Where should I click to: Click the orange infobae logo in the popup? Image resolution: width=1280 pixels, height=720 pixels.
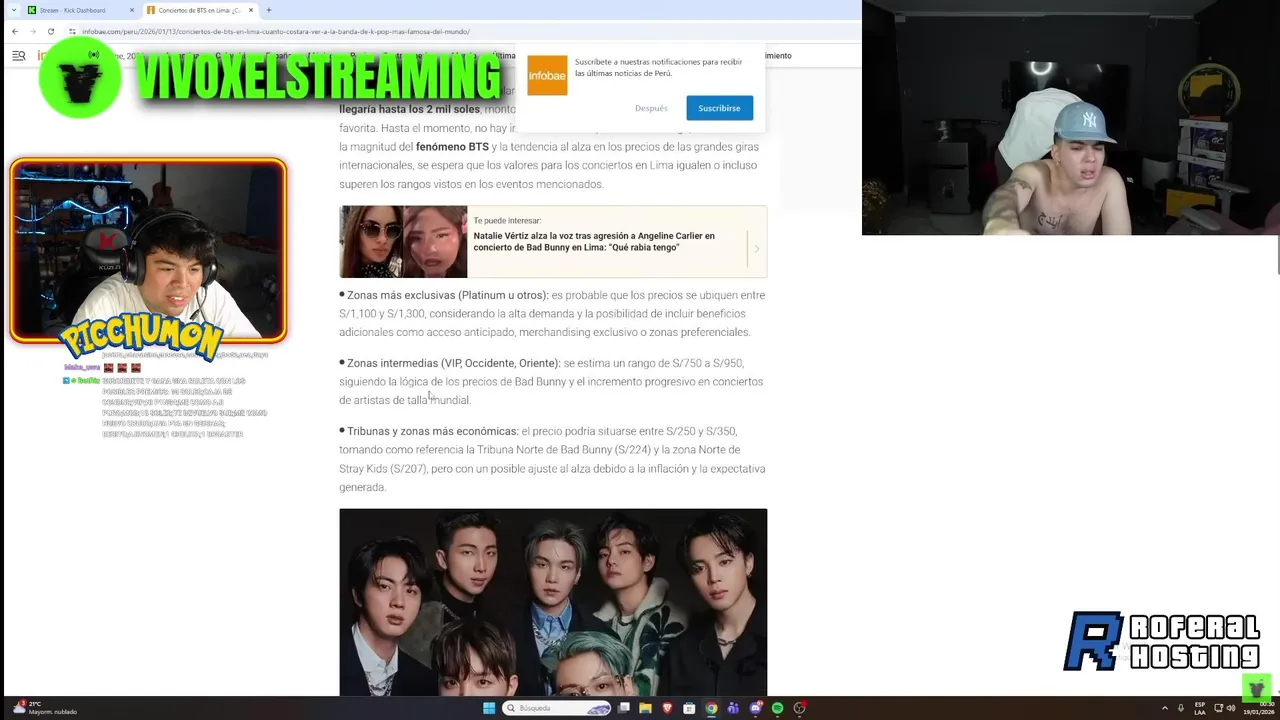point(547,75)
